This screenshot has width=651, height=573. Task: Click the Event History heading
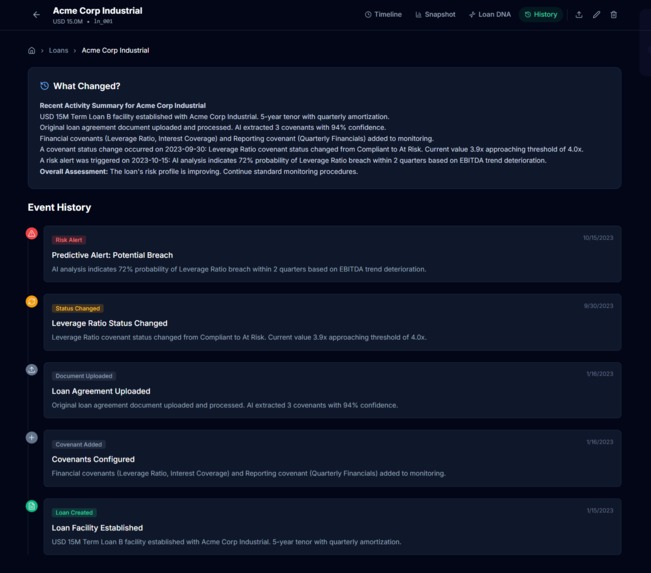pyautogui.click(x=59, y=207)
